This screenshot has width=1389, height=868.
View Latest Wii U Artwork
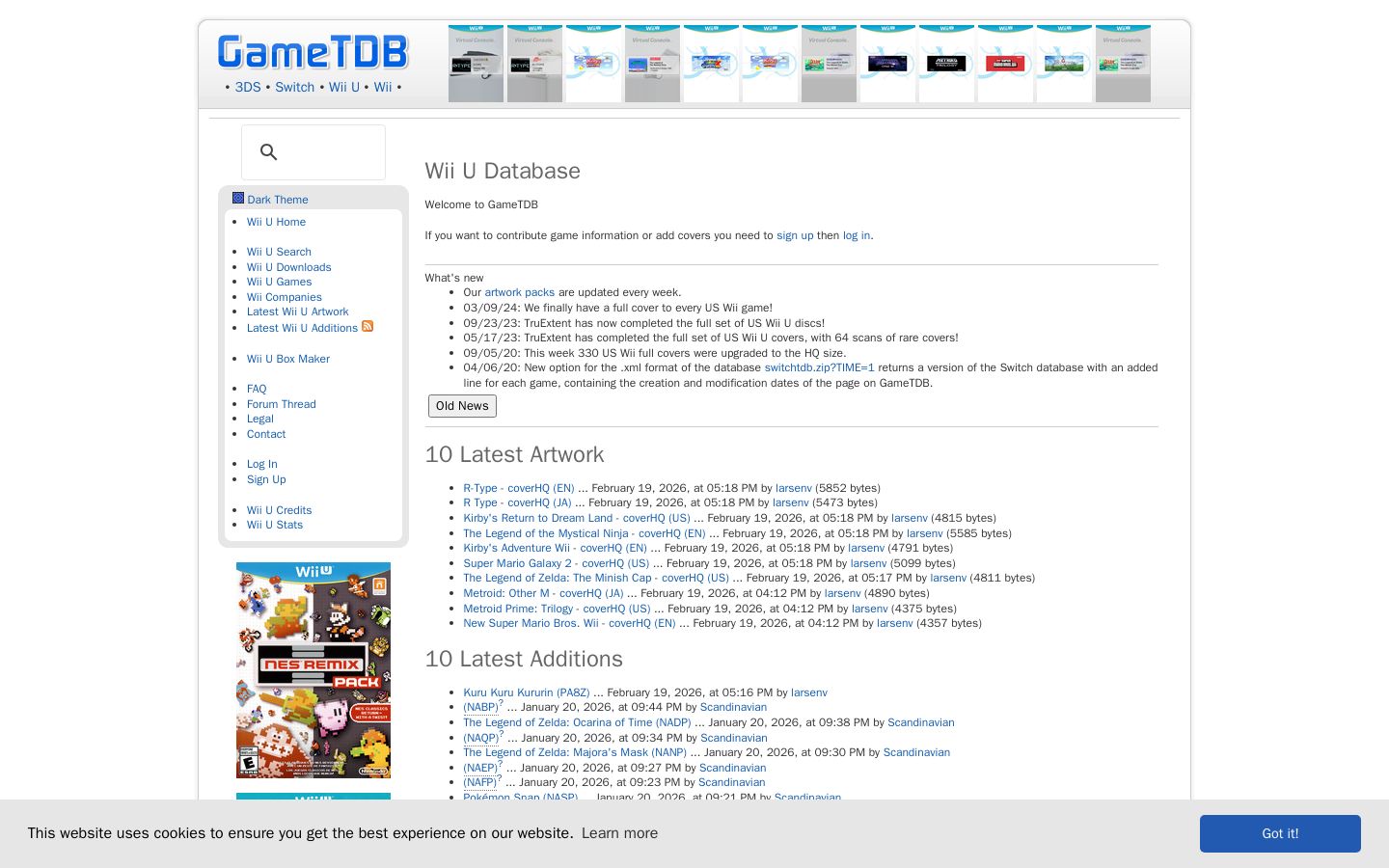tap(297, 312)
